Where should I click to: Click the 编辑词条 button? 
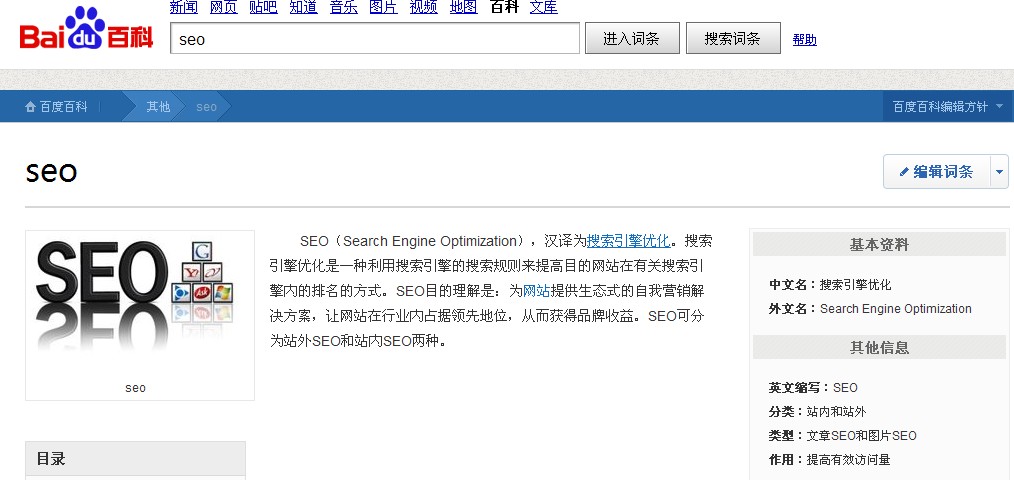[x=936, y=171]
